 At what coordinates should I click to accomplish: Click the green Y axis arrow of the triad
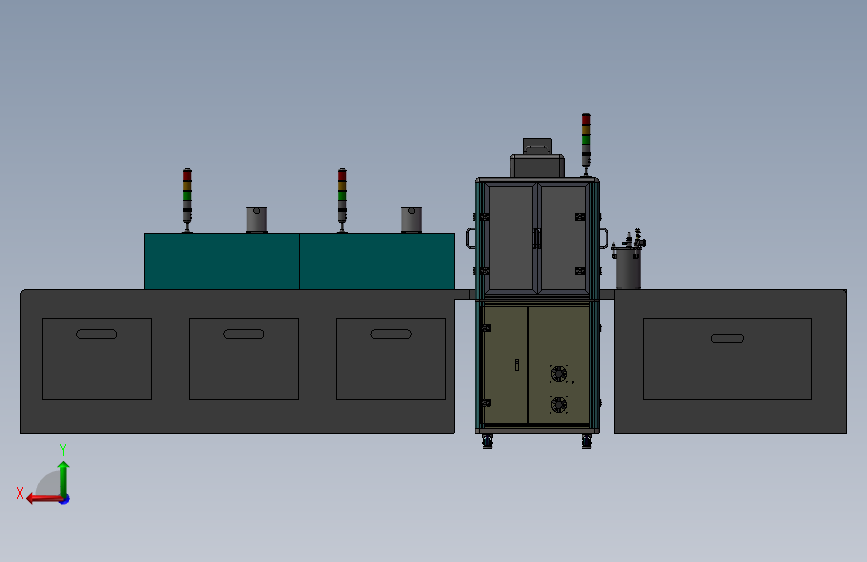[x=64, y=478]
